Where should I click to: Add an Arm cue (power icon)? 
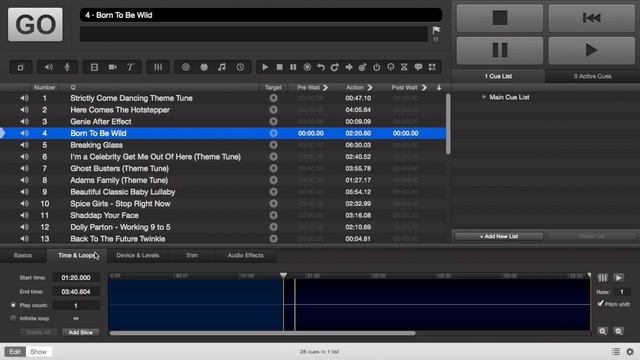376,67
